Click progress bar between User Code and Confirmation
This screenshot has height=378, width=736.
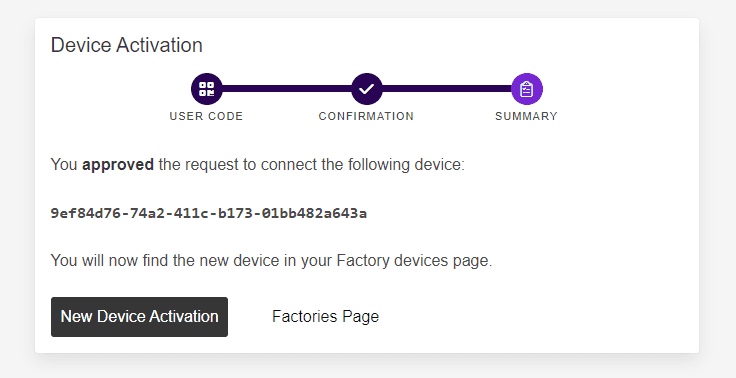[x=287, y=89]
